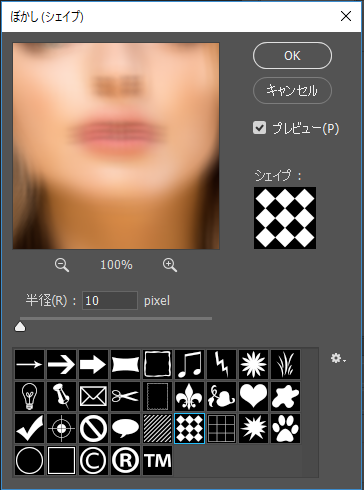This screenshot has height=490, width=364.
Task: Click the current シェイプ preview thumbnail
Action: (x=285, y=218)
